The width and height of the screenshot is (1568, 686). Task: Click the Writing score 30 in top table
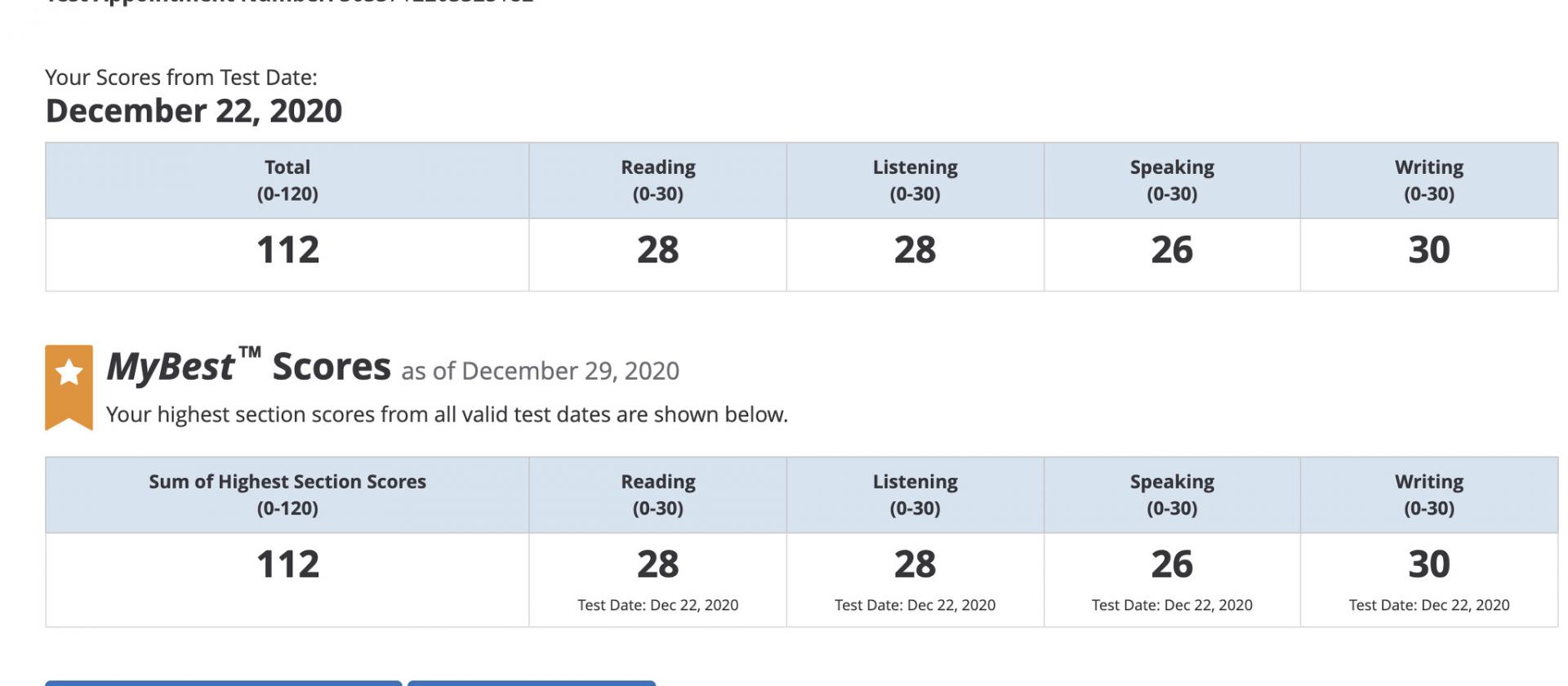click(x=1429, y=250)
